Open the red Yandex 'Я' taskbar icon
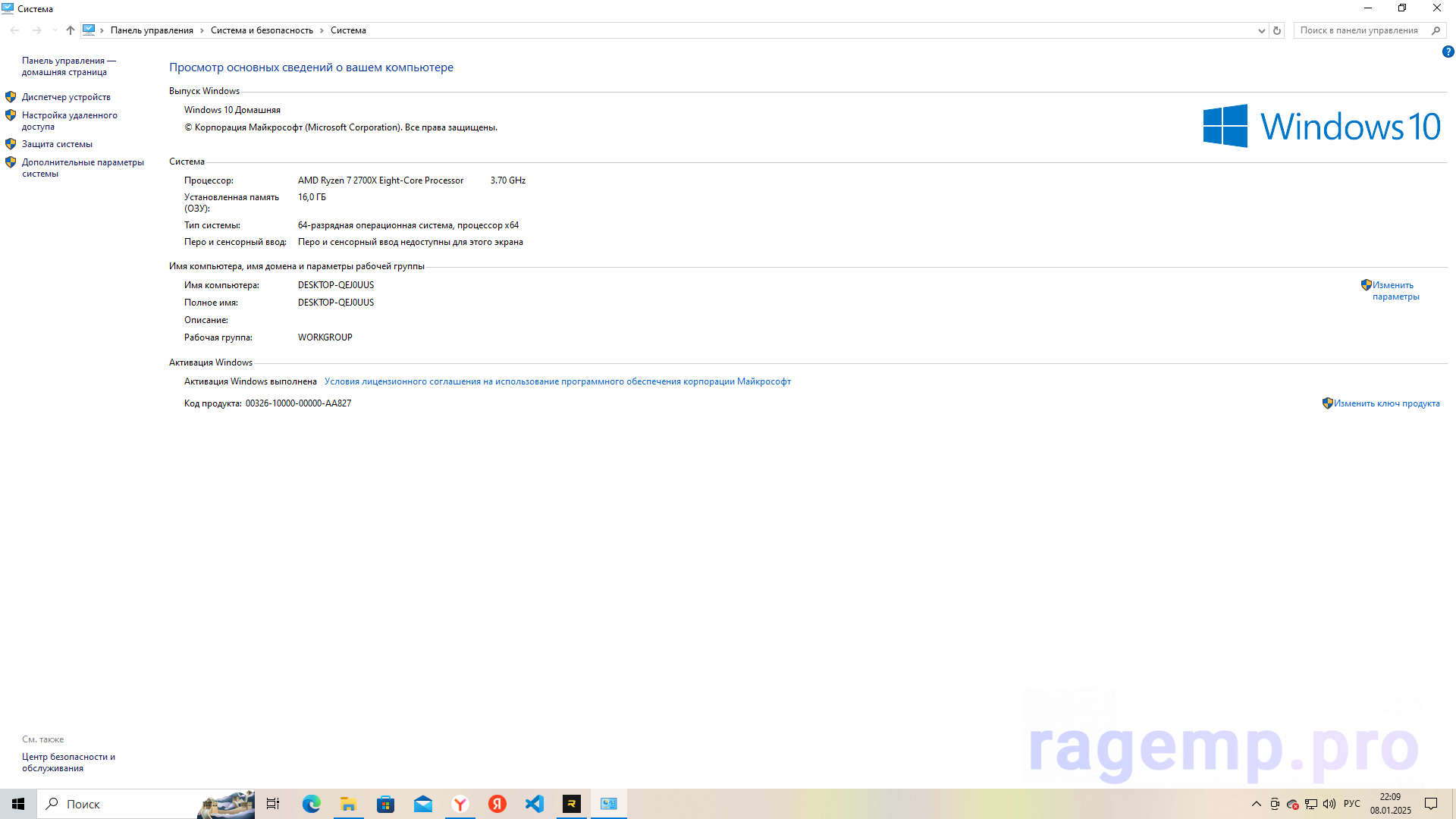This screenshot has height=819, width=1456. click(497, 804)
